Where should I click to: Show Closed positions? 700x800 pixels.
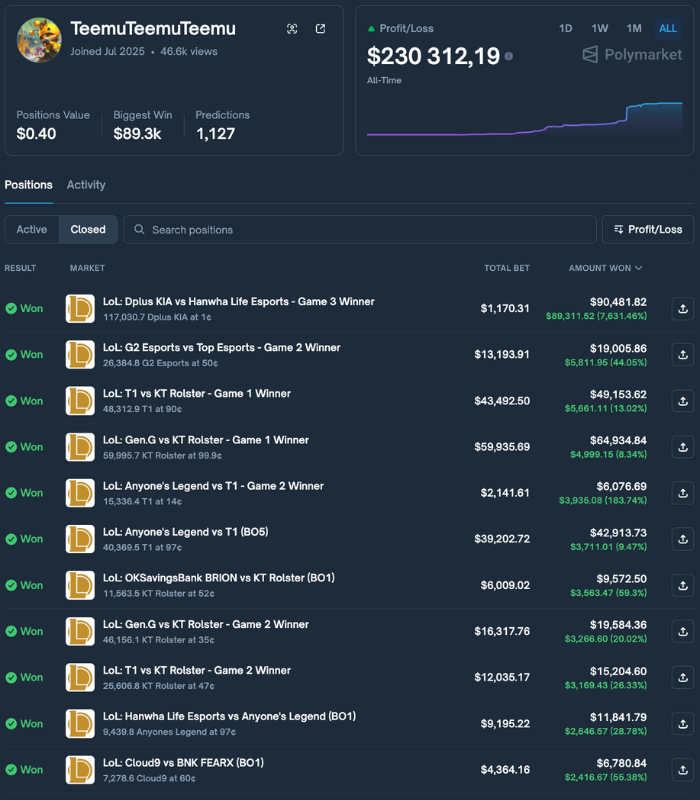(x=88, y=230)
